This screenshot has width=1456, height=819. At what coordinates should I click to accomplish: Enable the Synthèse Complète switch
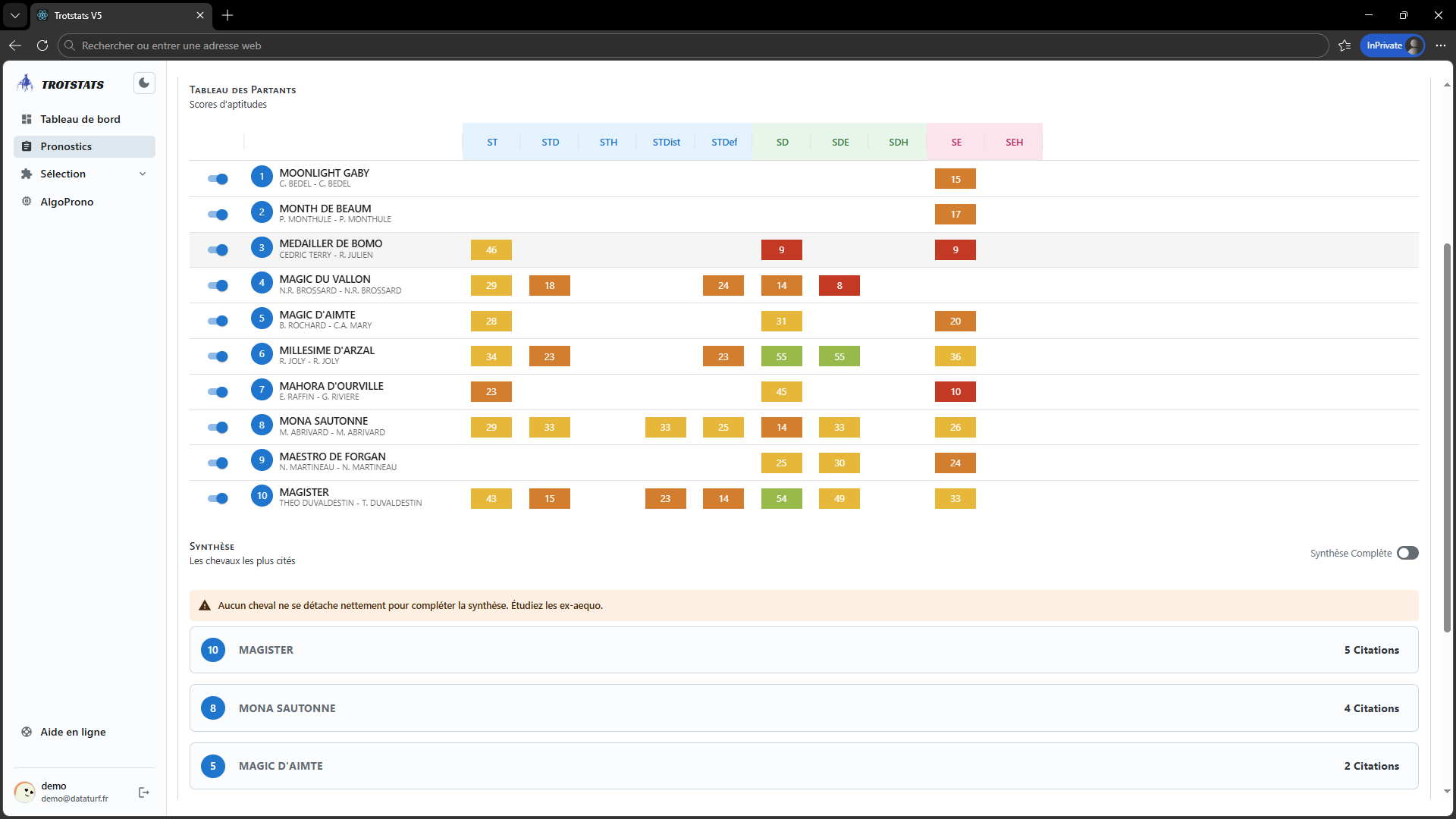pyautogui.click(x=1407, y=553)
